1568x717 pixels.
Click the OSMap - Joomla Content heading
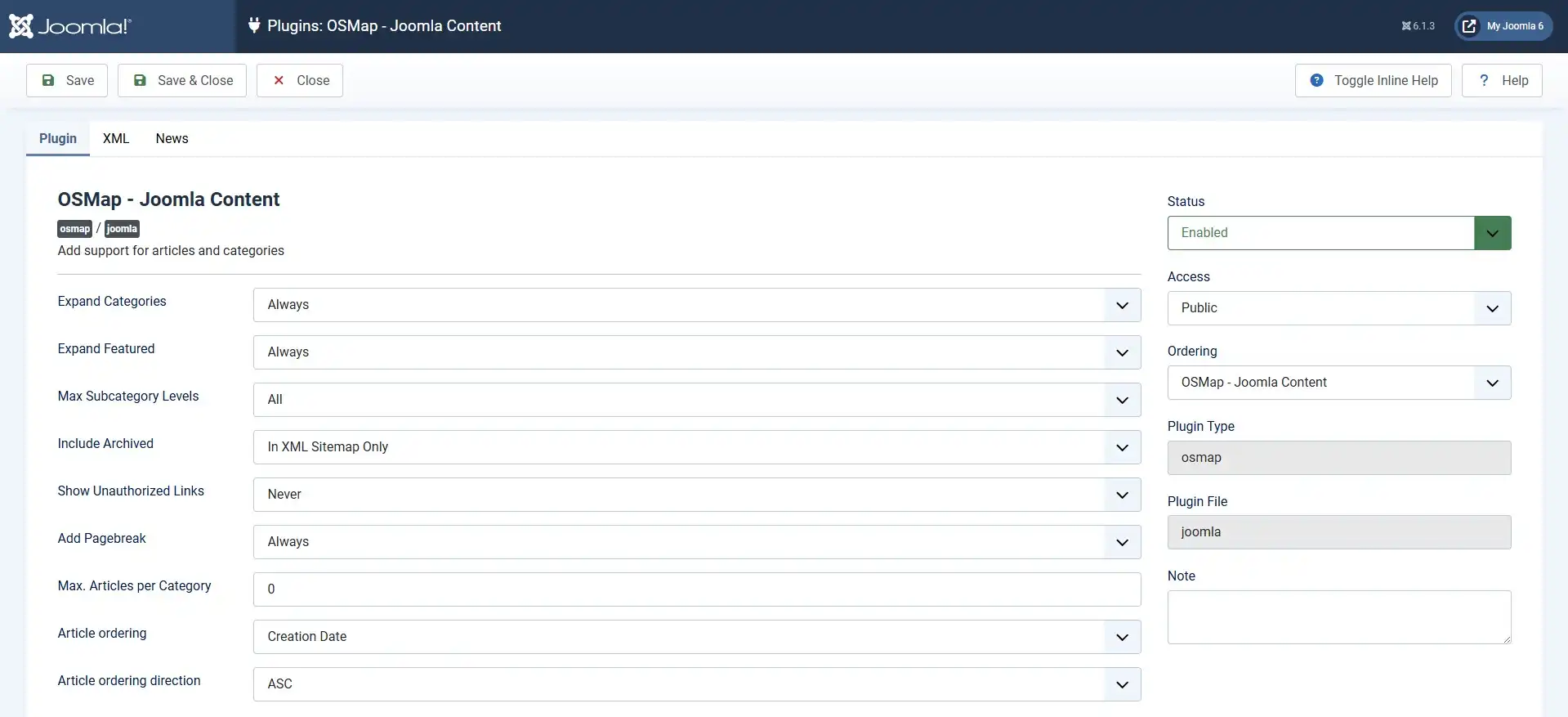168,199
